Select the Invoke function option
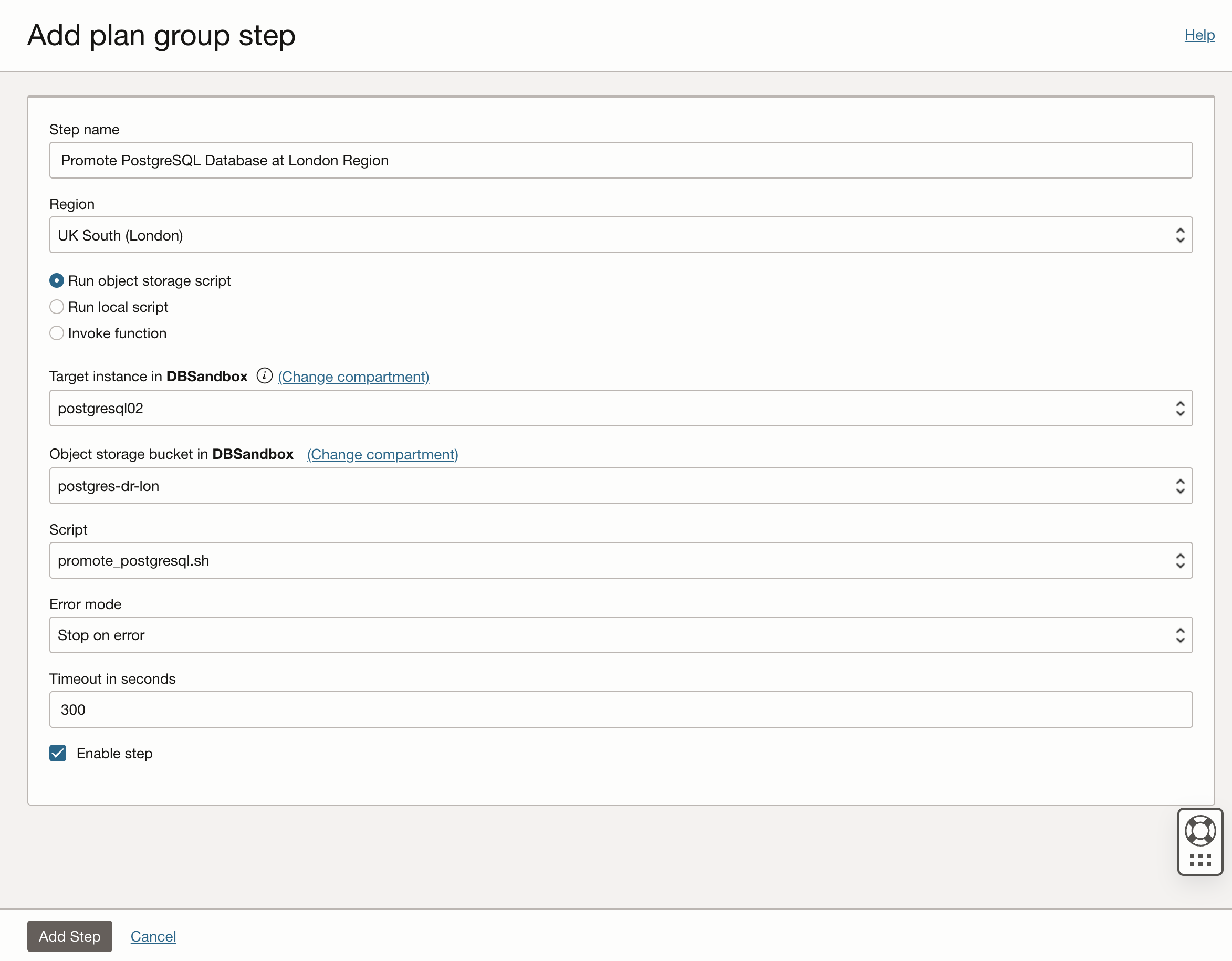The image size is (1232, 961). click(56, 333)
